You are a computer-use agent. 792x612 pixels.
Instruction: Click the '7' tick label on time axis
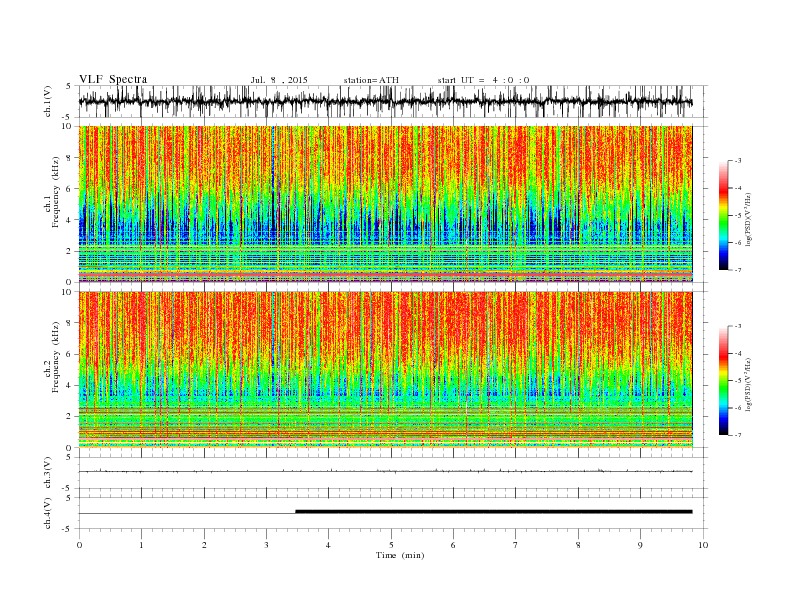516,545
